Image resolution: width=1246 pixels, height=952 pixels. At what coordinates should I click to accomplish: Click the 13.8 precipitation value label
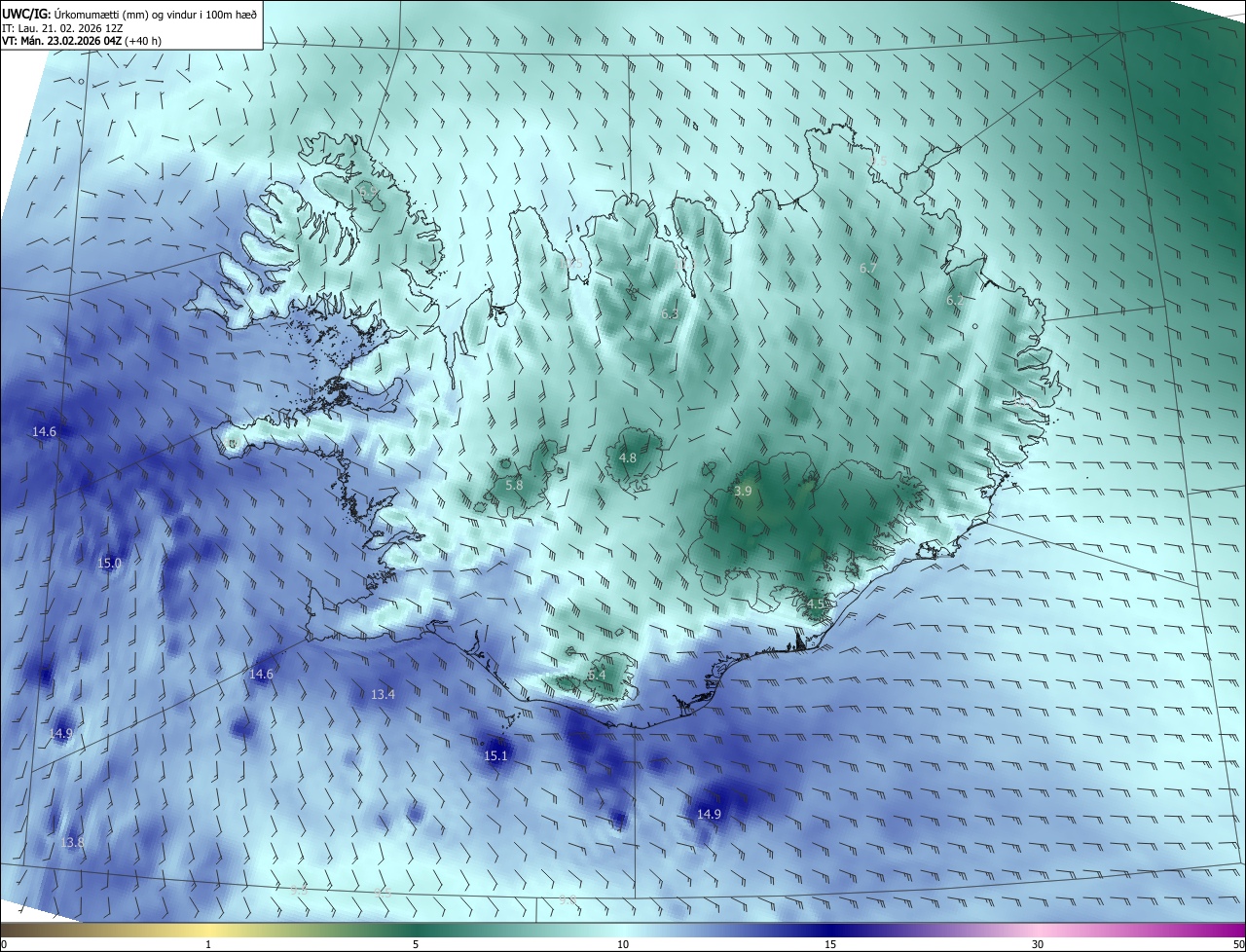pos(72,843)
